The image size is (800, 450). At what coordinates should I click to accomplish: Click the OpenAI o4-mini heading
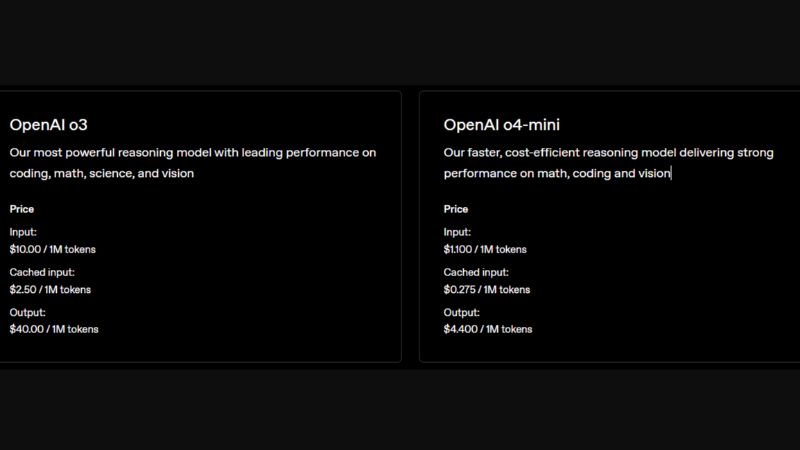(502, 125)
